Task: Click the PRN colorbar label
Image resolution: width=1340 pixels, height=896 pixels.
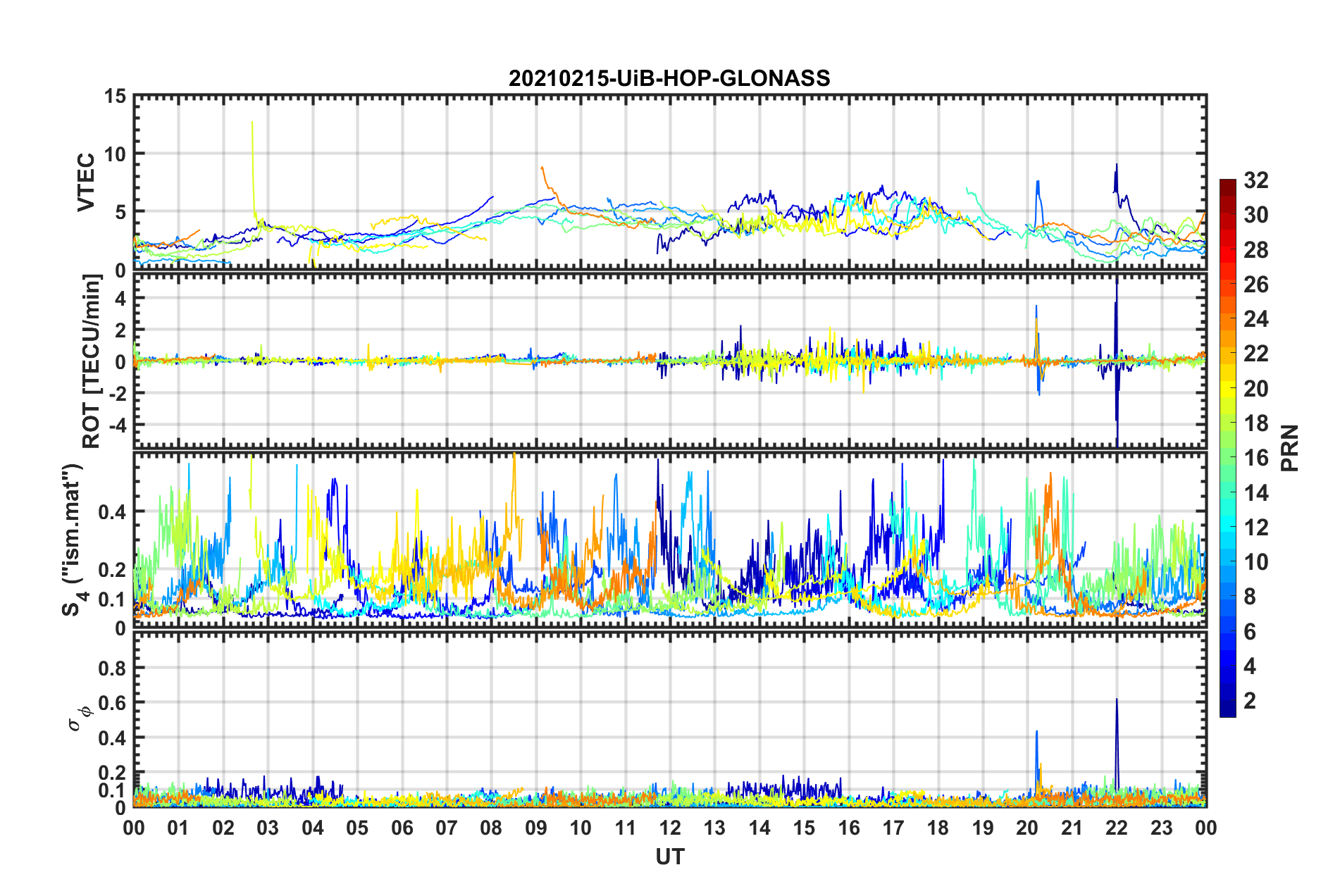Action: click(x=1289, y=448)
